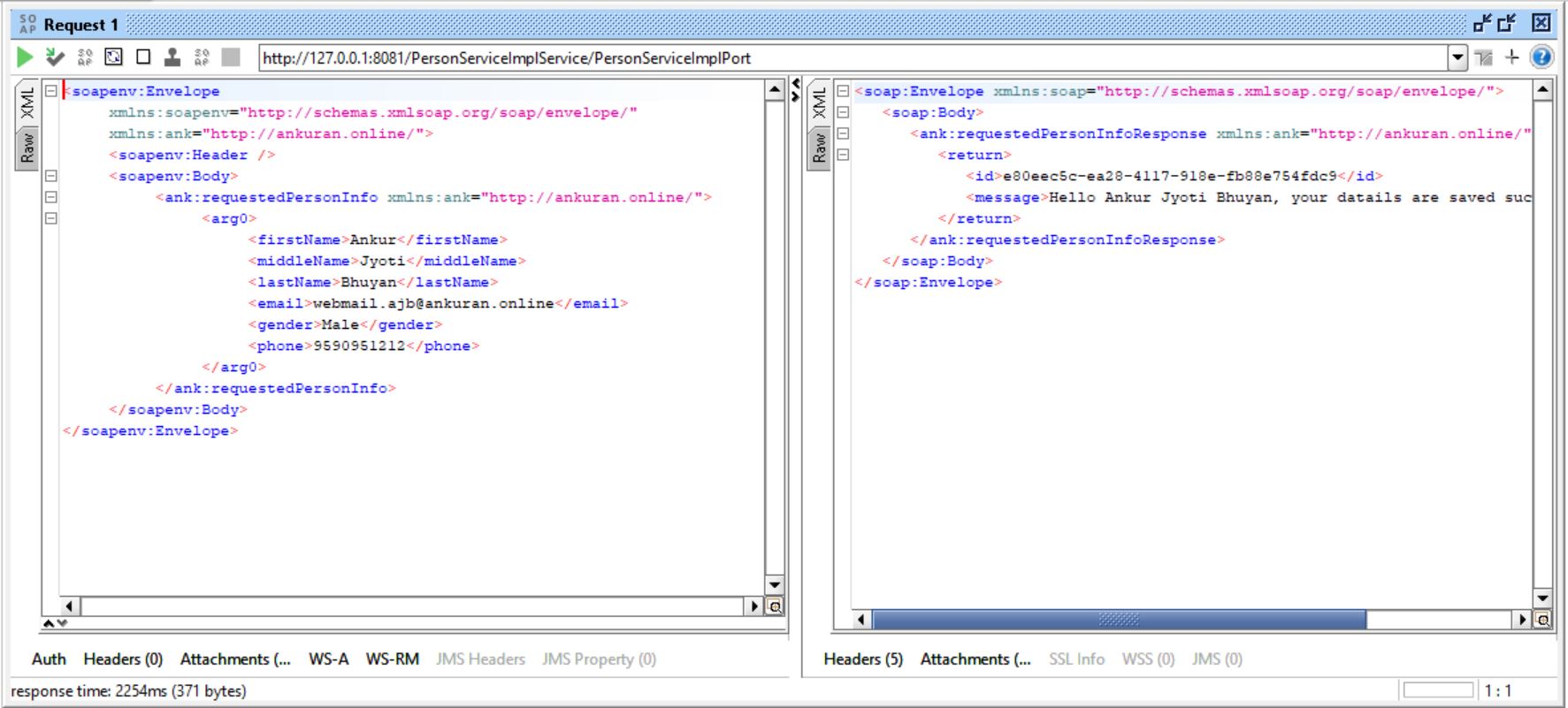Collapse the soapenv:Body node in request
The image size is (1568, 708).
pos(51,176)
